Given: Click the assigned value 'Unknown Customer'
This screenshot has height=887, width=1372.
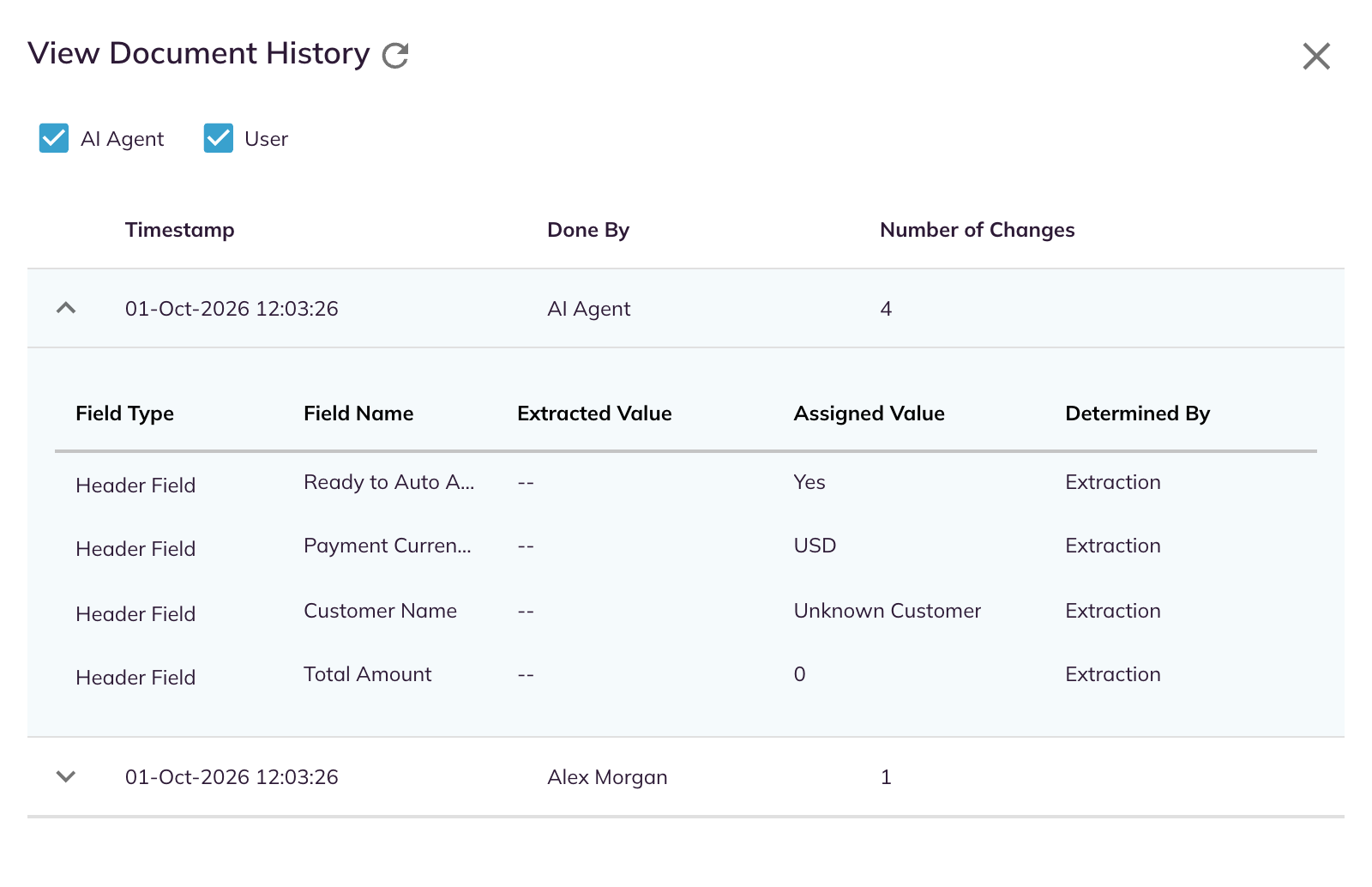Looking at the screenshot, I should click(x=887, y=611).
